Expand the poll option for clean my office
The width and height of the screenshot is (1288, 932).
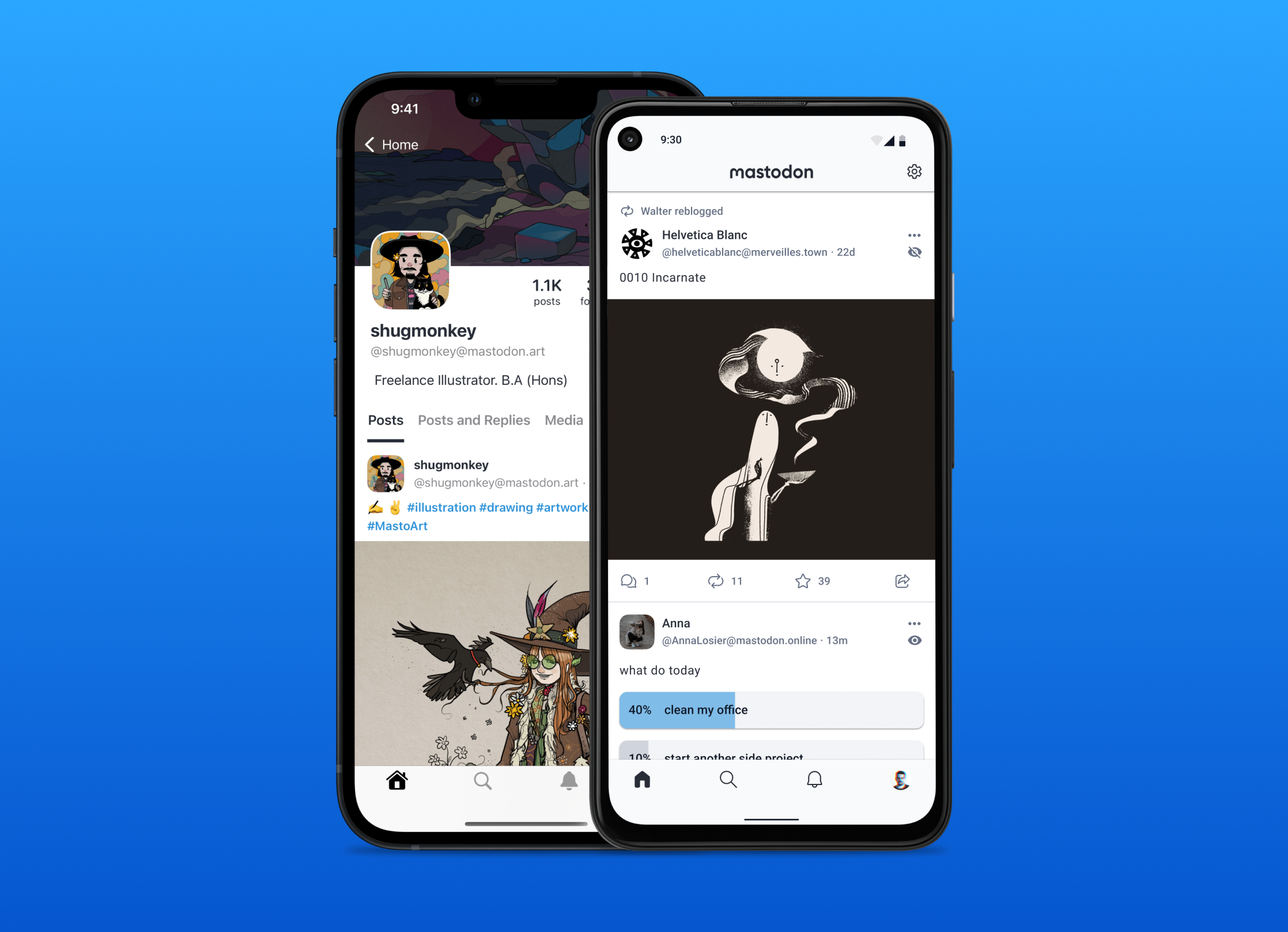click(770, 710)
